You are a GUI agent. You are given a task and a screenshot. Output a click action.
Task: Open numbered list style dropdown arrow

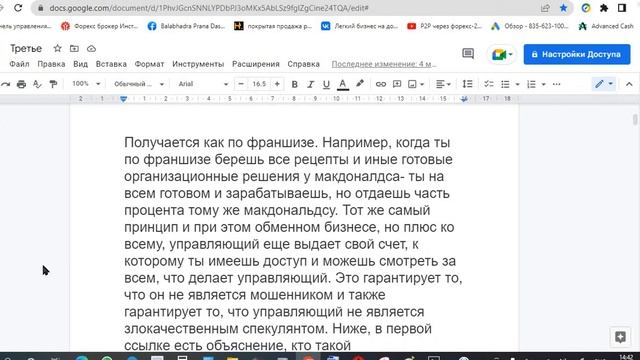point(543,84)
